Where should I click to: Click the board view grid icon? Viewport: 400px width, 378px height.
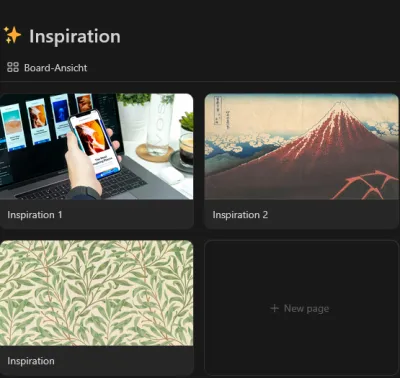coord(13,67)
